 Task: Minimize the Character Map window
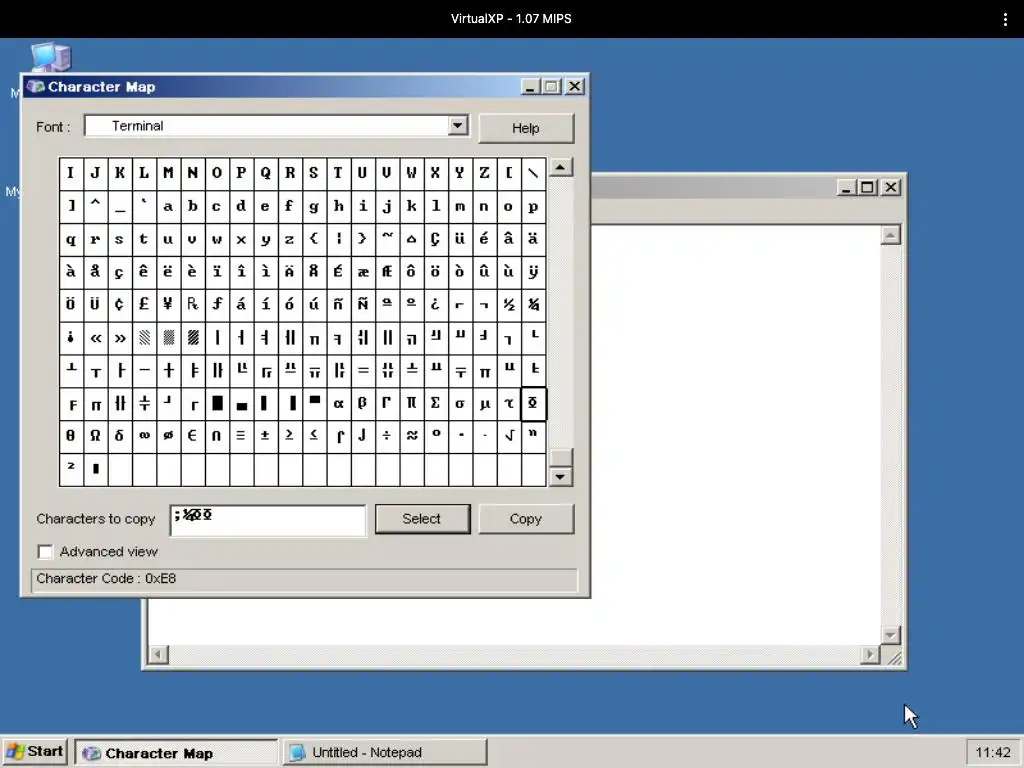pyautogui.click(x=530, y=86)
